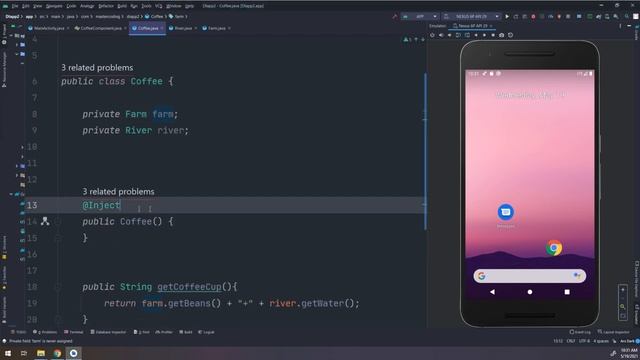Close the Coffee.java tab

(162, 28)
